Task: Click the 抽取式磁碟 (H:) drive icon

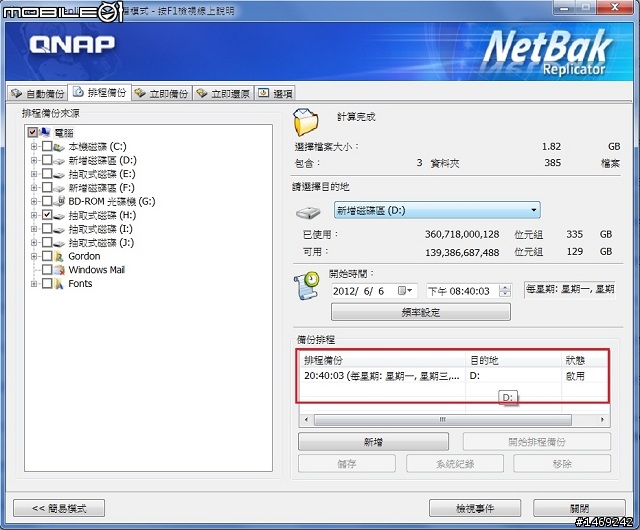Action: pos(59,216)
